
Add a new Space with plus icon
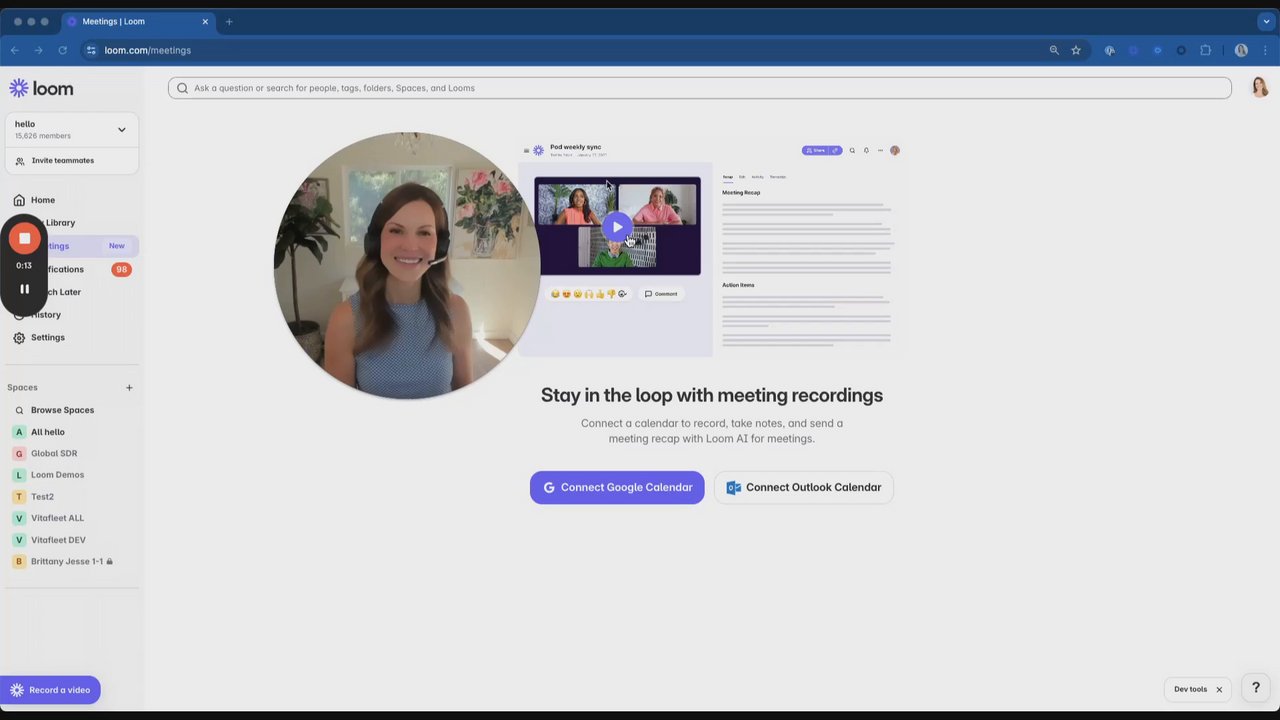[x=129, y=388]
